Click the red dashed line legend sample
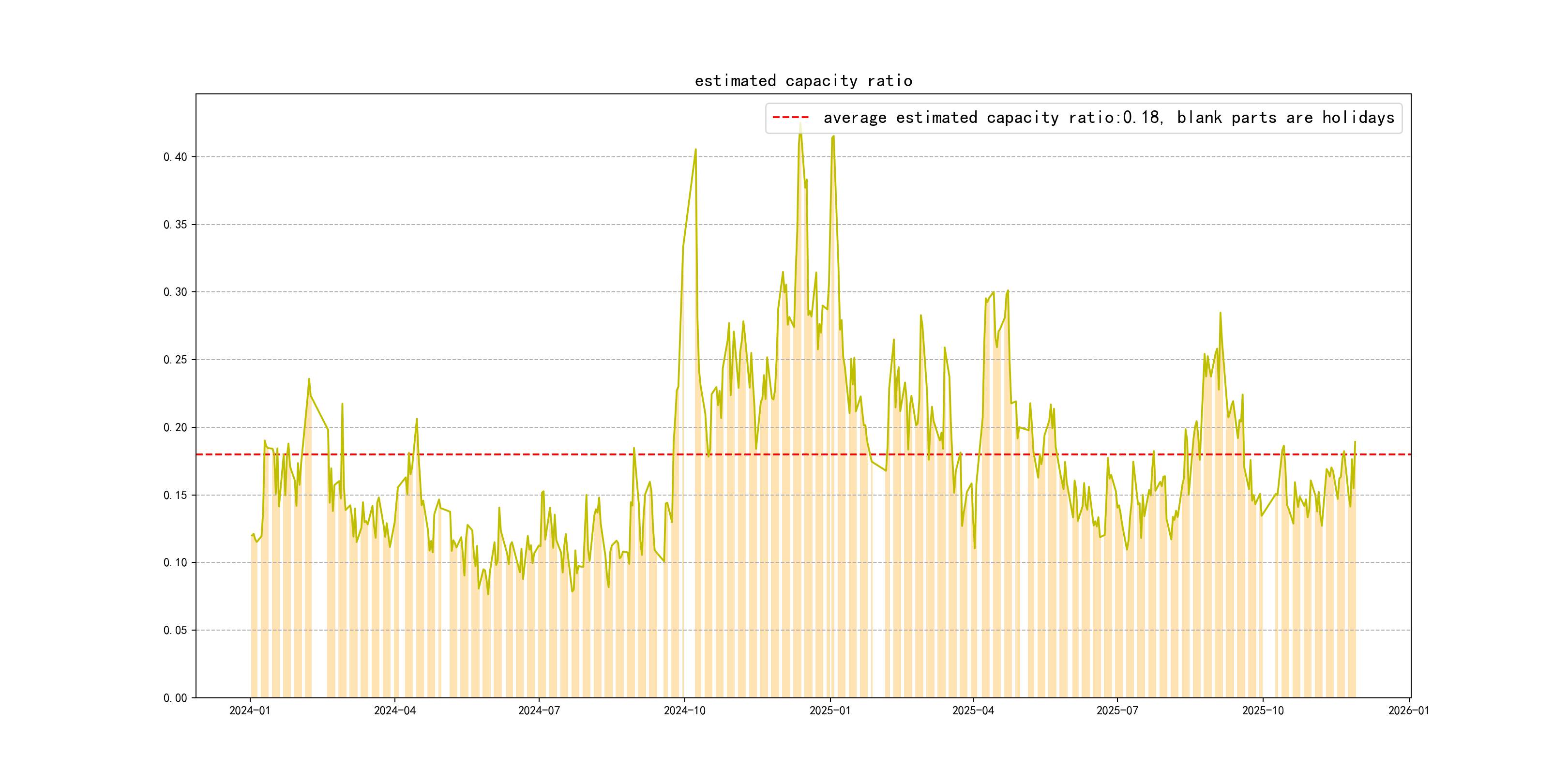Viewport: 1568px width, 784px height. coord(790,118)
